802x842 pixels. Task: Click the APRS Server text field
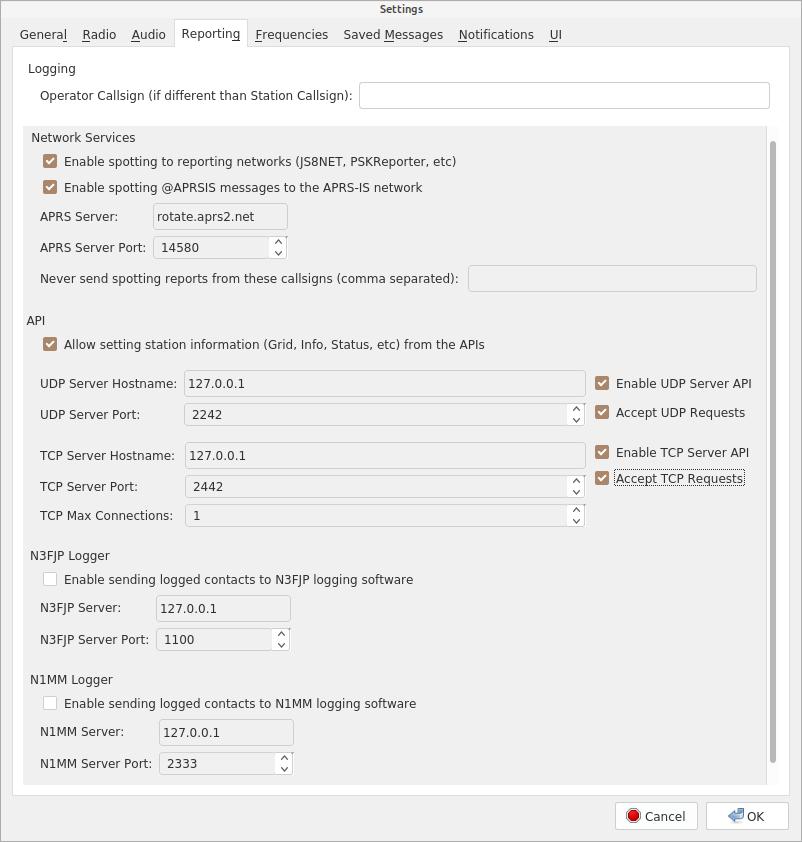tap(220, 216)
